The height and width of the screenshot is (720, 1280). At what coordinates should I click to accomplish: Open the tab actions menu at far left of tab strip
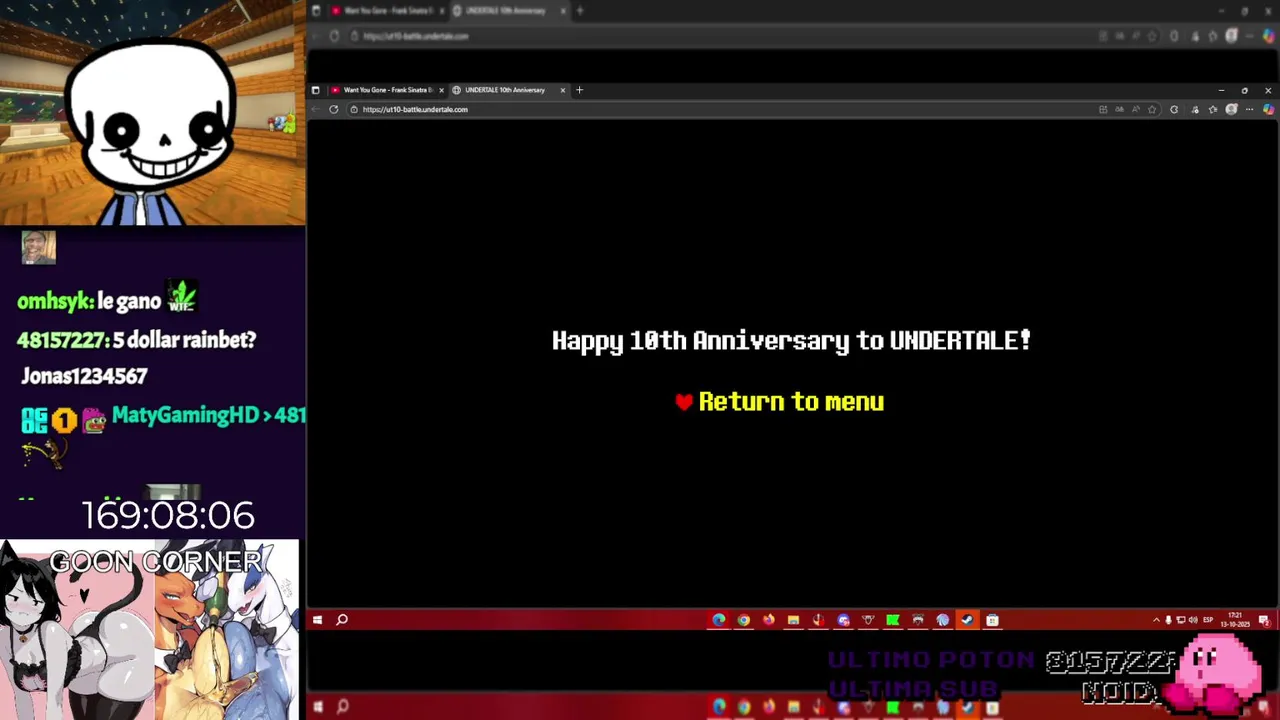(316, 90)
